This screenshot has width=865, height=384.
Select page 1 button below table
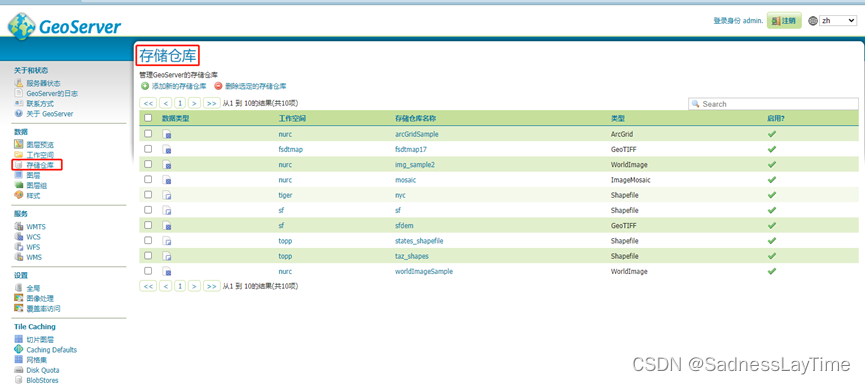point(180,286)
